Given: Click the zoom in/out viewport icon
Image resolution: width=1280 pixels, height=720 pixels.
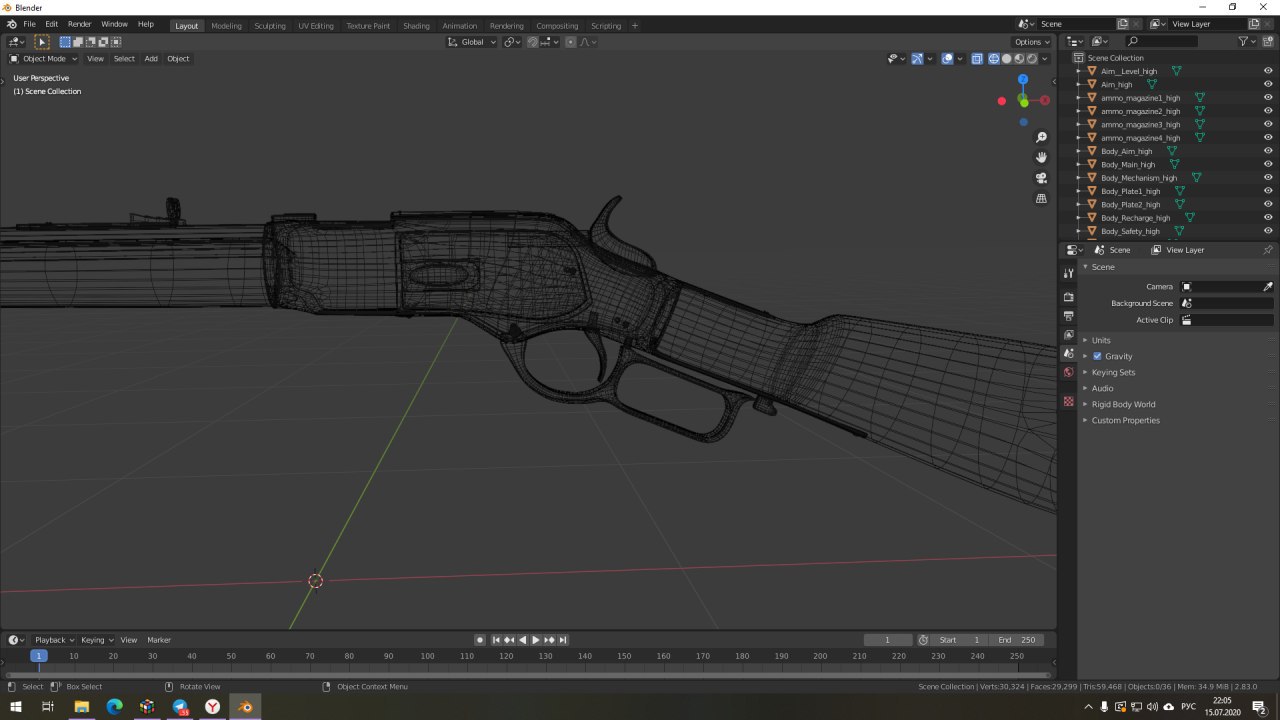Looking at the screenshot, I should pos(1041,137).
